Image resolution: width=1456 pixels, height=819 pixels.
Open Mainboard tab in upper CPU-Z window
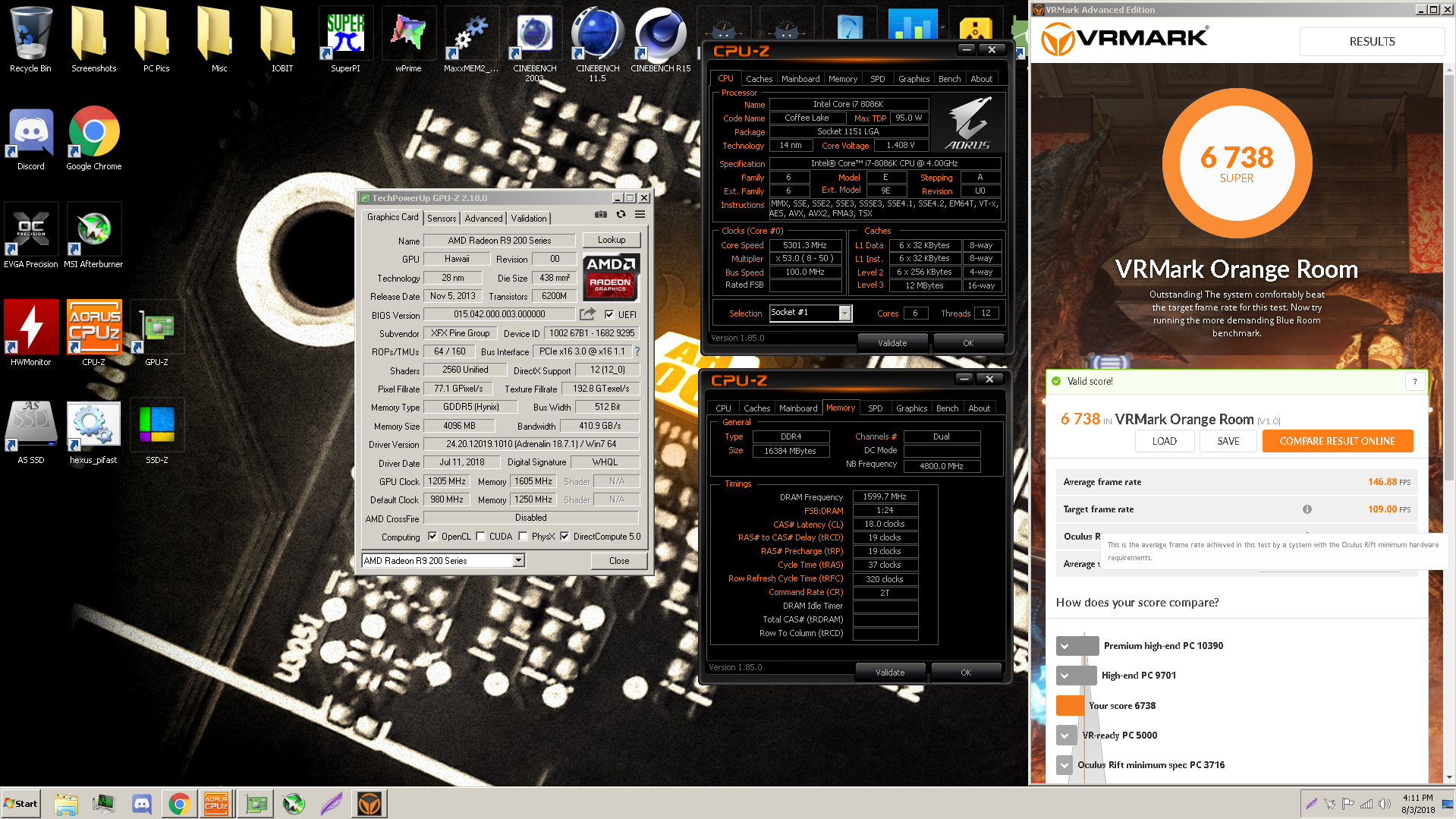click(800, 79)
